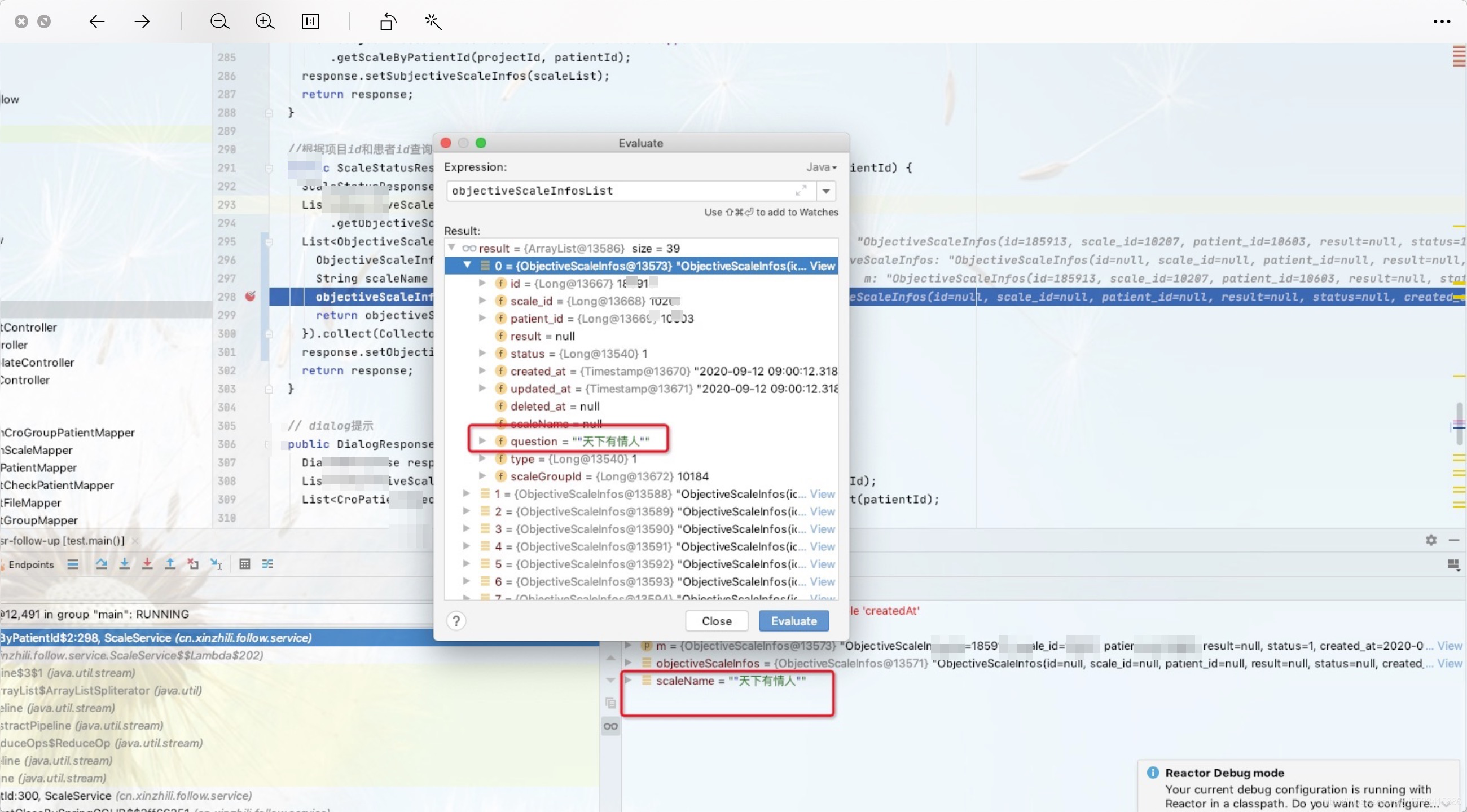Screen dimensions: 1467x812
Task: Click the restore layout icon in debugger panel
Action: (1453, 564)
